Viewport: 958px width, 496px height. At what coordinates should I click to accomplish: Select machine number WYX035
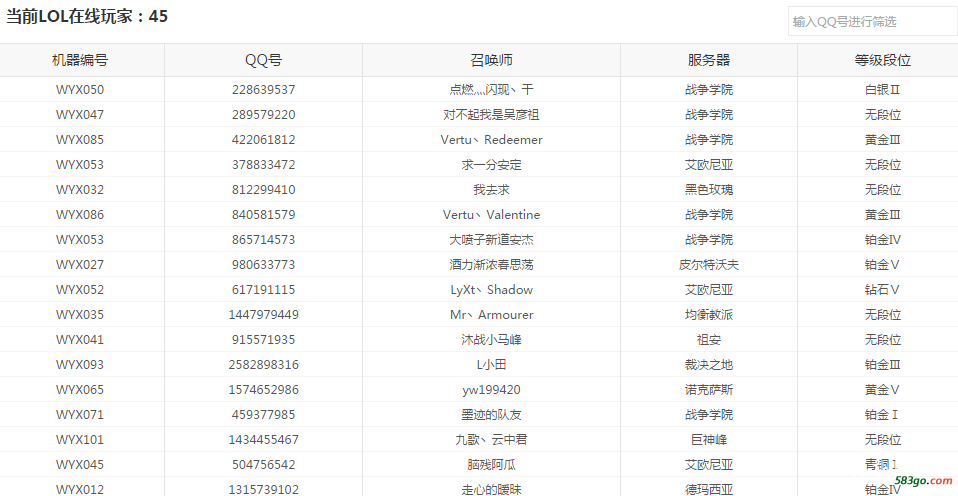coord(80,315)
